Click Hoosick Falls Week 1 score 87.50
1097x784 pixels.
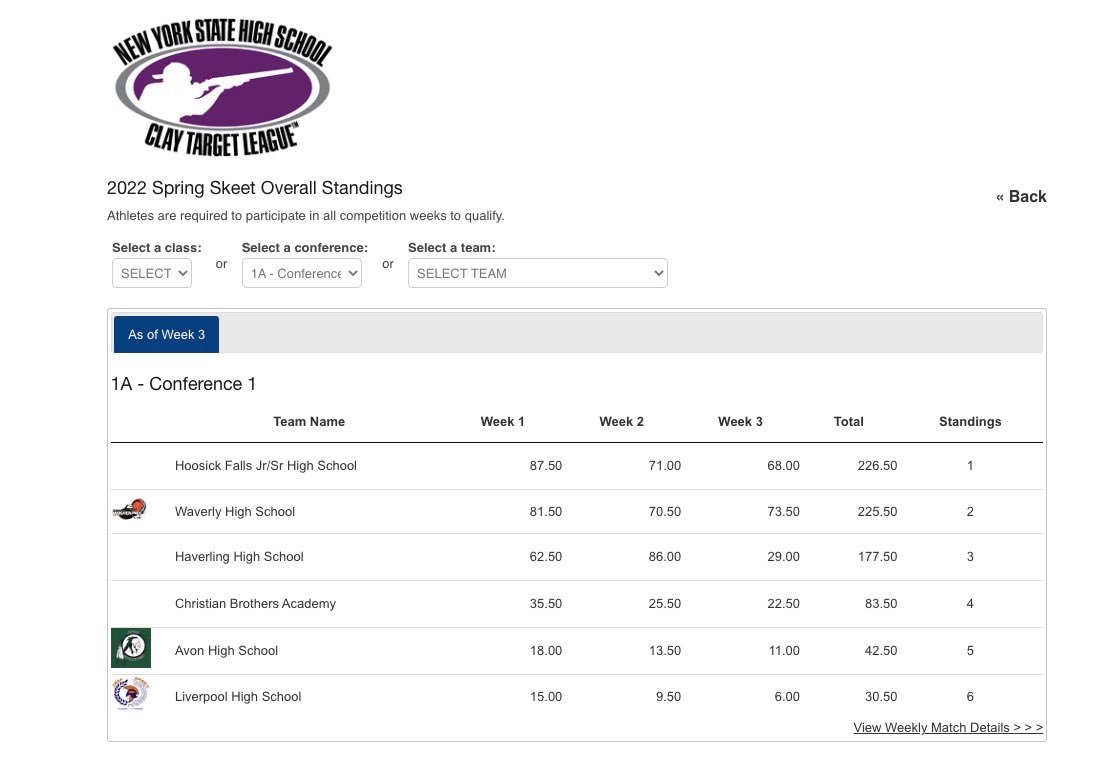[546, 466]
